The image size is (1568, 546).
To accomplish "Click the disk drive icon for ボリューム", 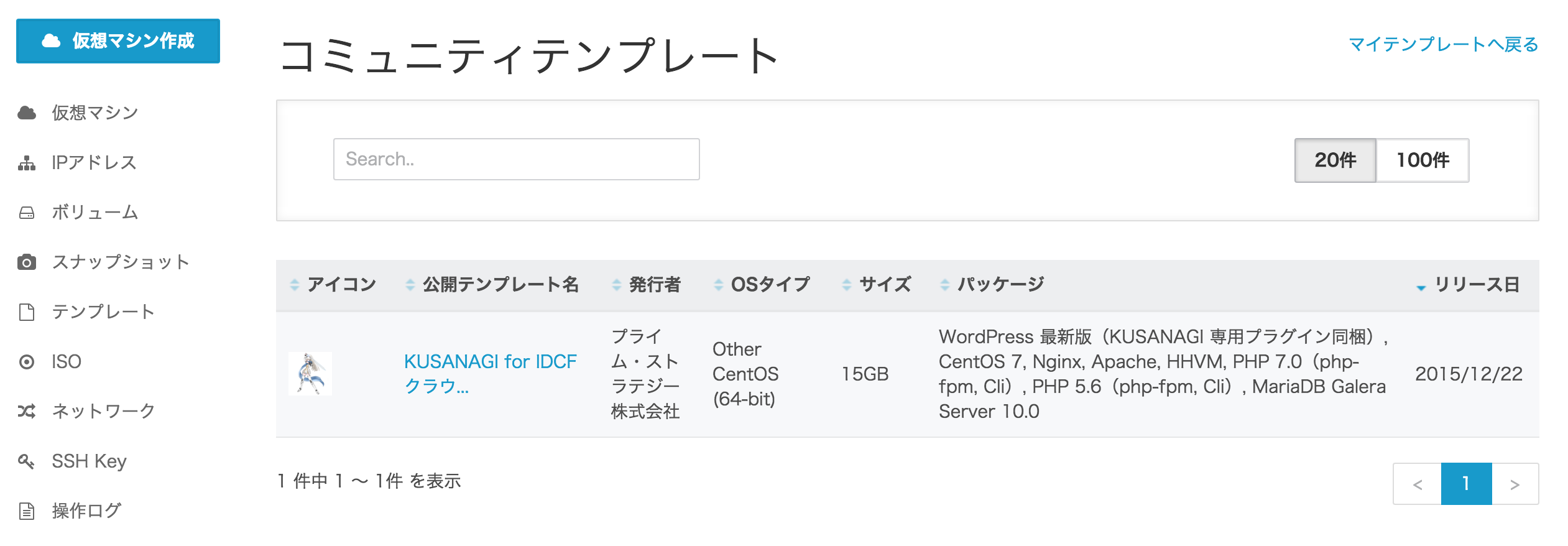I will (x=27, y=213).
